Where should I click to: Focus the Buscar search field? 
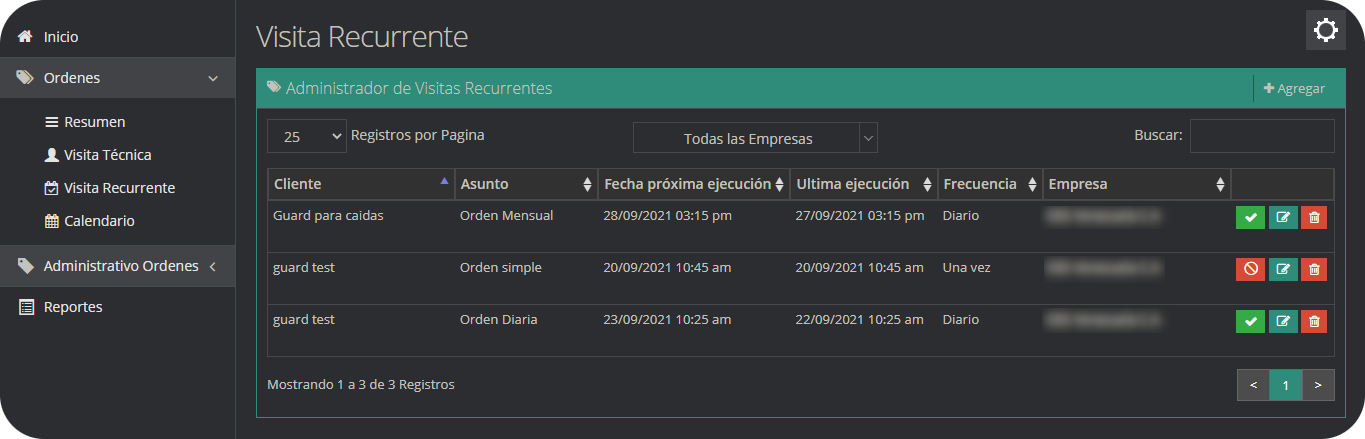1262,136
